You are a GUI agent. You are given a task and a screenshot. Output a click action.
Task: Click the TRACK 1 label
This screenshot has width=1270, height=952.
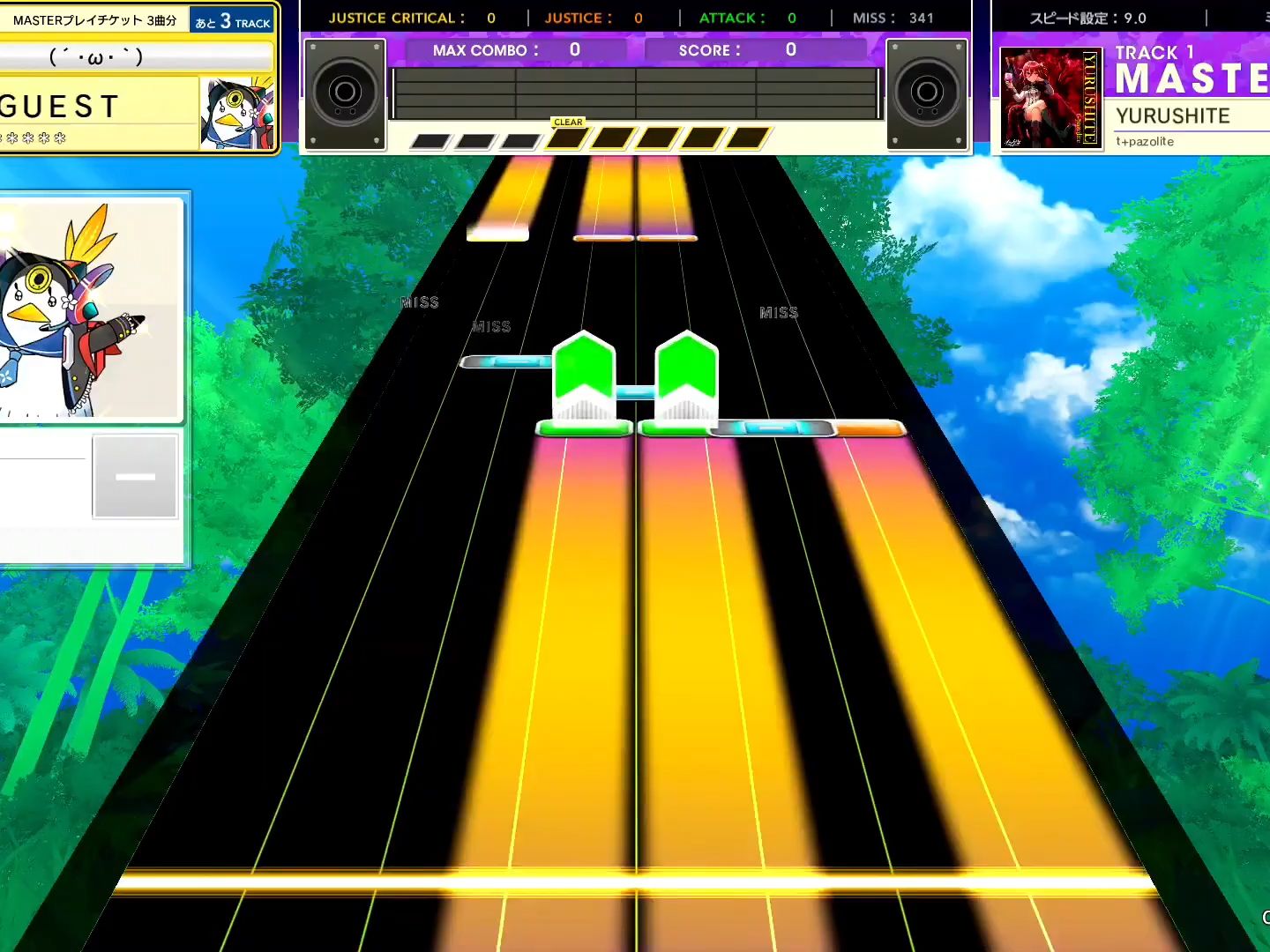click(1154, 53)
